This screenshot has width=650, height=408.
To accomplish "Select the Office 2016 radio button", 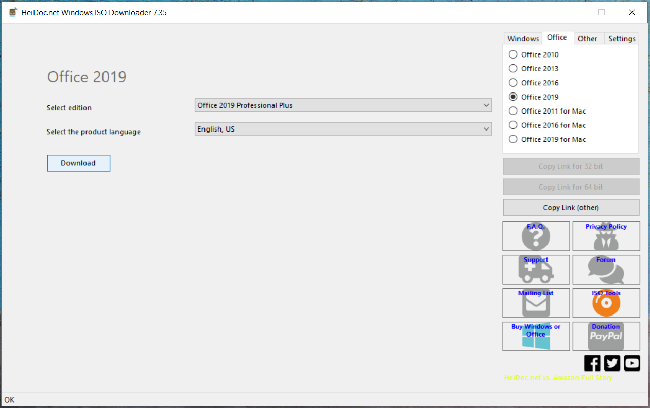I will [513, 83].
